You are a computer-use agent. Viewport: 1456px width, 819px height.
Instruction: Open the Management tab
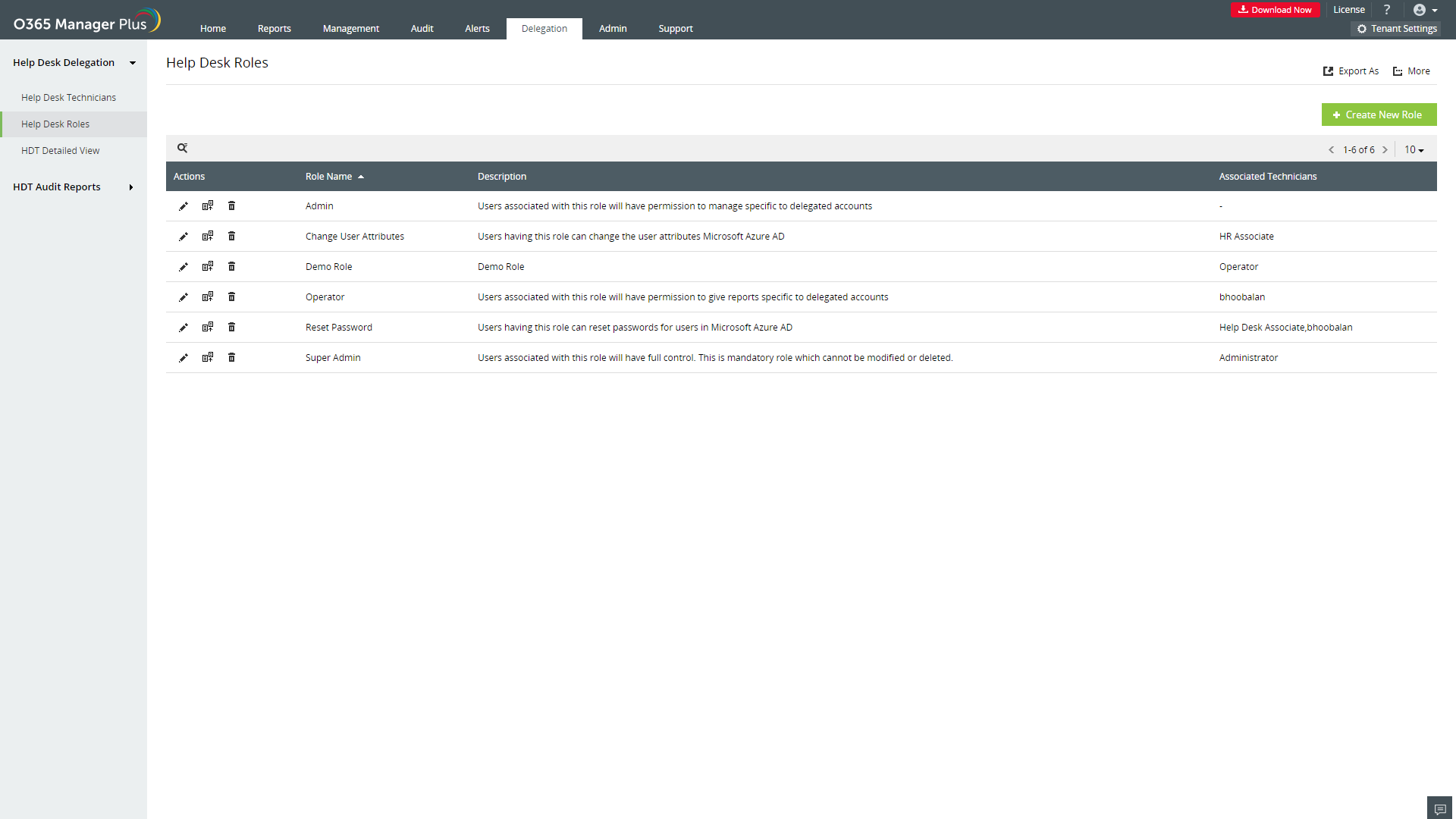pyautogui.click(x=350, y=29)
